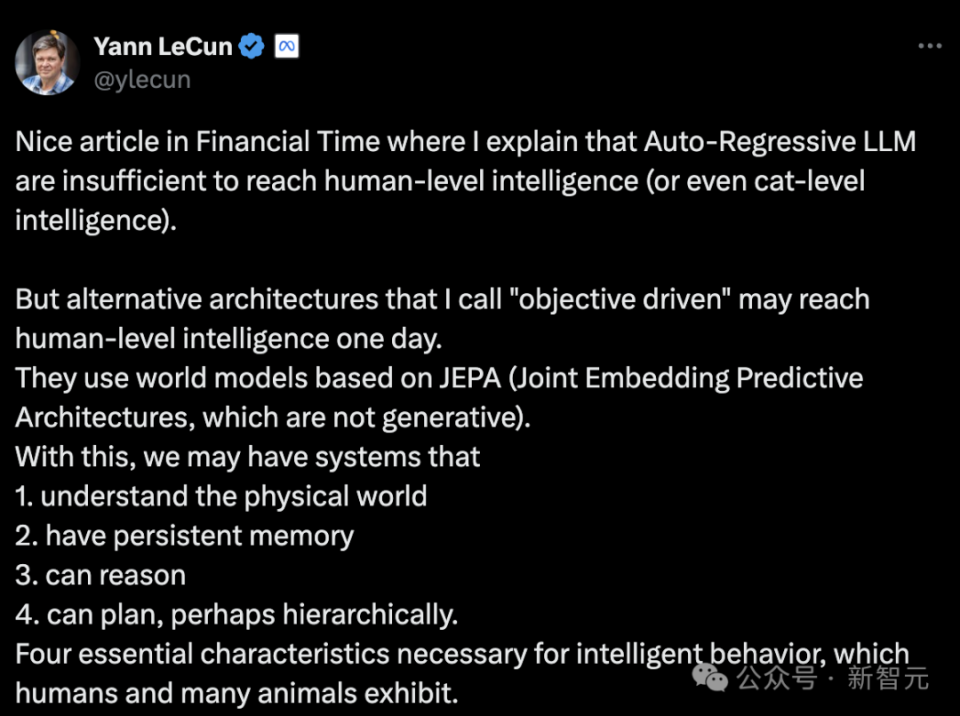Image resolution: width=960 pixels, height=716 pixels.
Task: Click list item "can plan, perhaps hierarchically"
Action: coord(252,615)
